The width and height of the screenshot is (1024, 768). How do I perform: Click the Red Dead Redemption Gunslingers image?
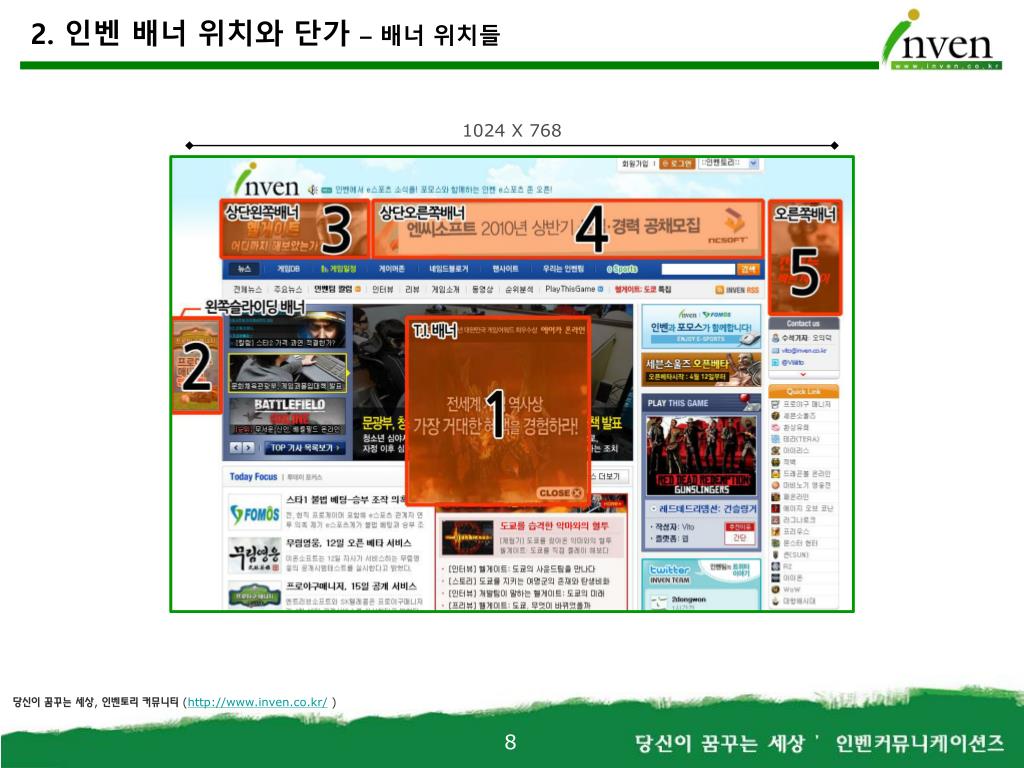[701, 455]
